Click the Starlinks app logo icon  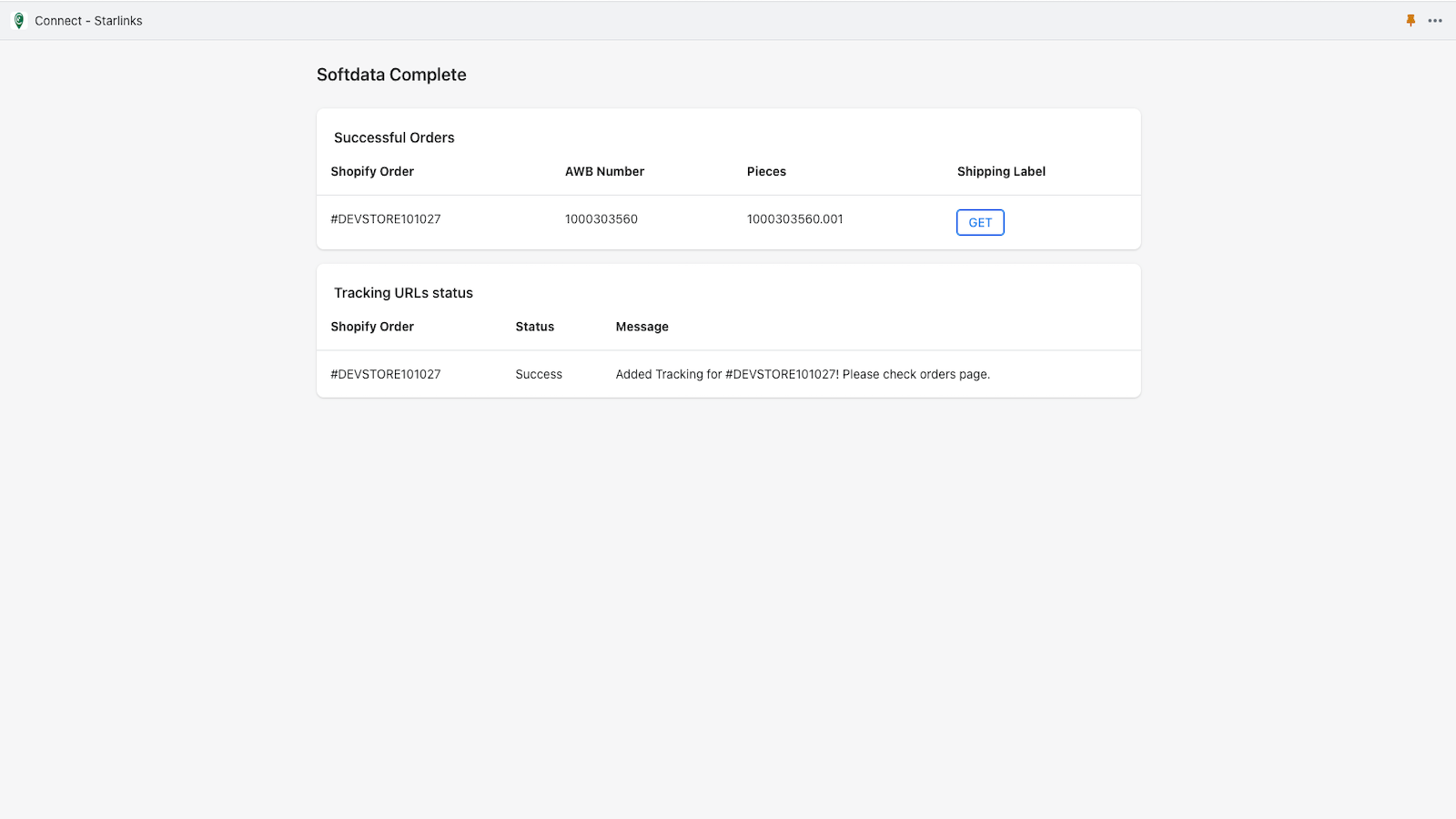(x=19, y=20)
